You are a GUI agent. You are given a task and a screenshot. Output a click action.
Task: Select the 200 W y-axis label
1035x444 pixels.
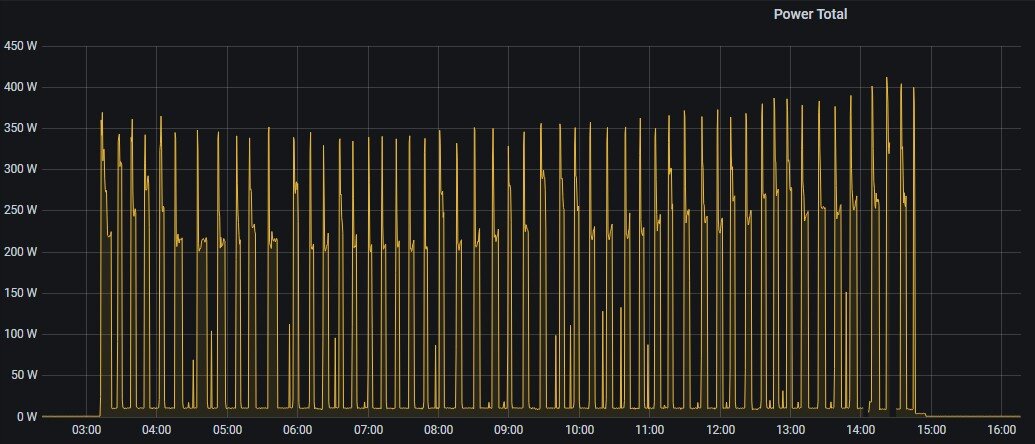pos(20,252)
